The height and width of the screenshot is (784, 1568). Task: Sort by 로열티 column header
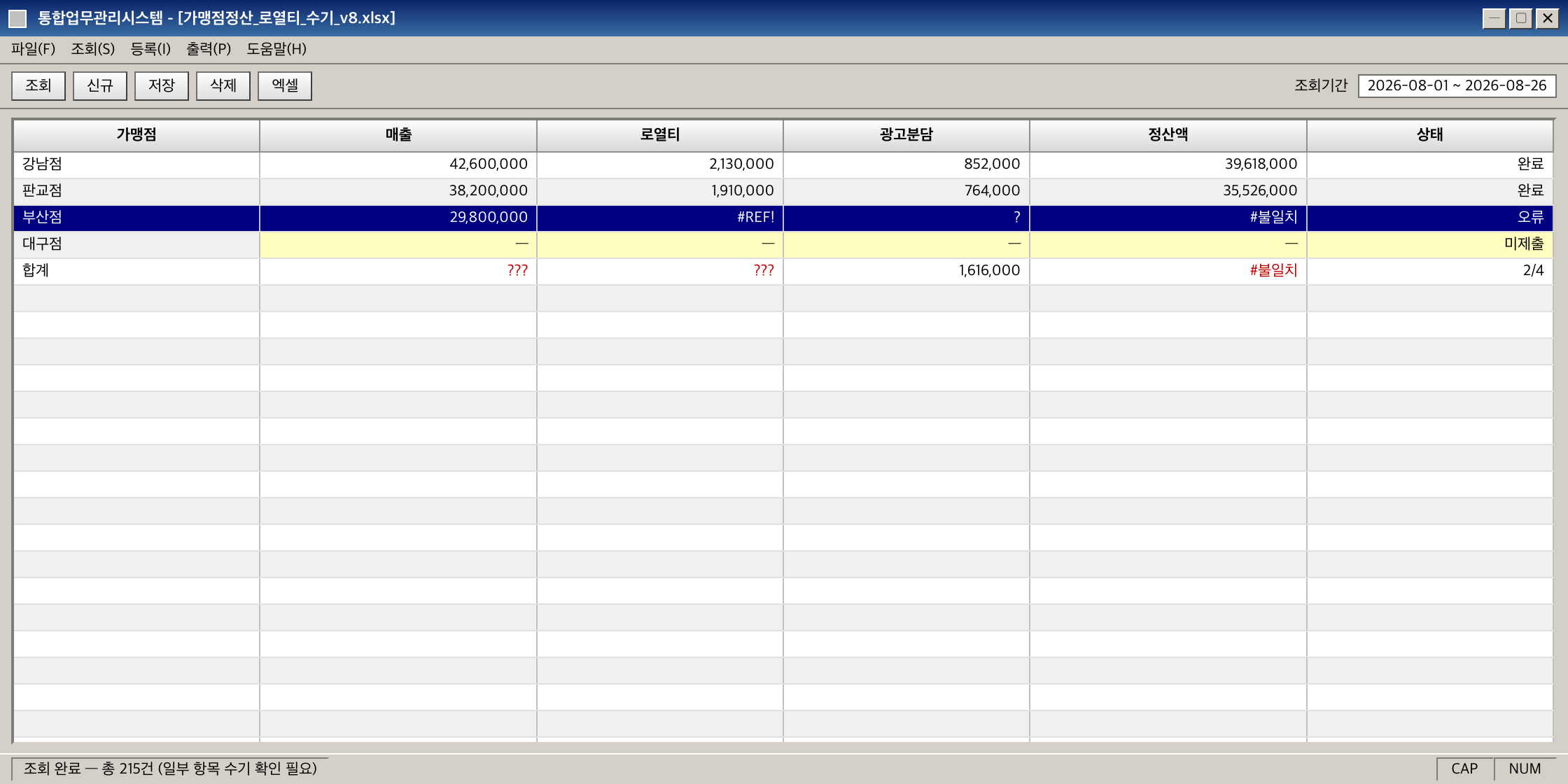coord(660,135)
